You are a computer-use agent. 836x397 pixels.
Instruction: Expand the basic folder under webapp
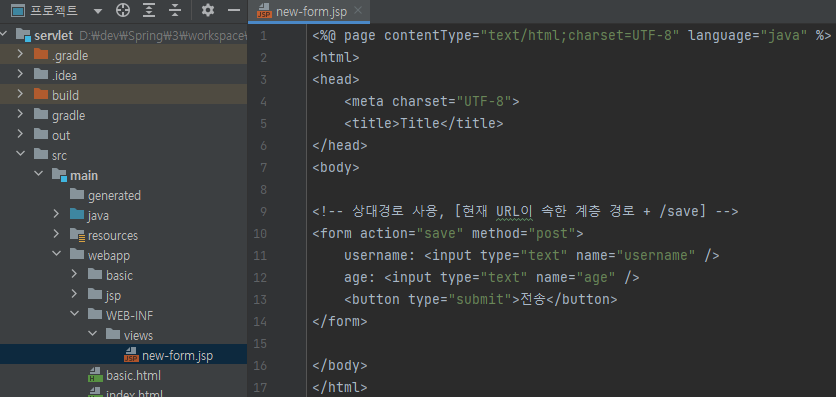[75, 275]
